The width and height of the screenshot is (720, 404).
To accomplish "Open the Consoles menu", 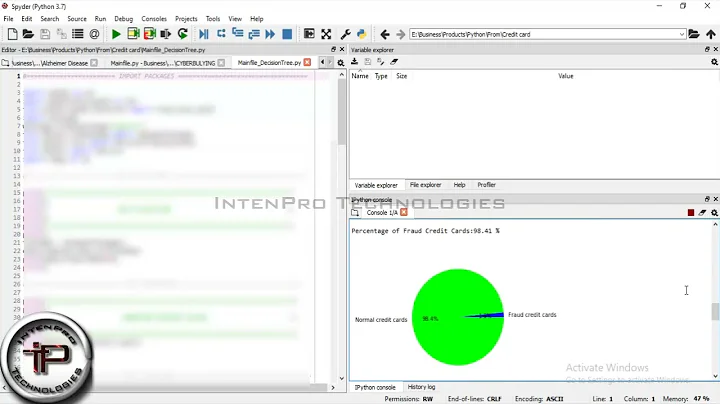I will pos(154,19).
